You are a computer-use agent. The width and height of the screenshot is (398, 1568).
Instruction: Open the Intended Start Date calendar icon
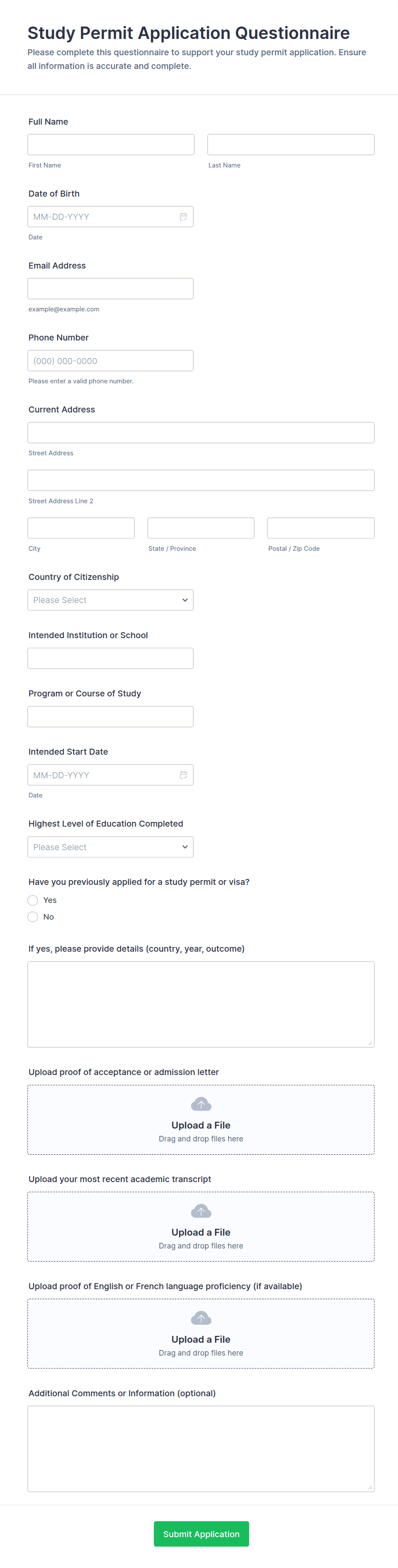click(183, 775)
